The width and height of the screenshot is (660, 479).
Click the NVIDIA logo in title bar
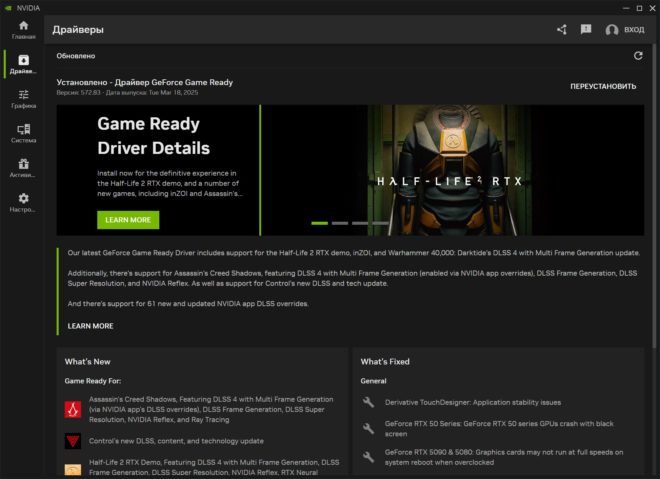point(8,8)
